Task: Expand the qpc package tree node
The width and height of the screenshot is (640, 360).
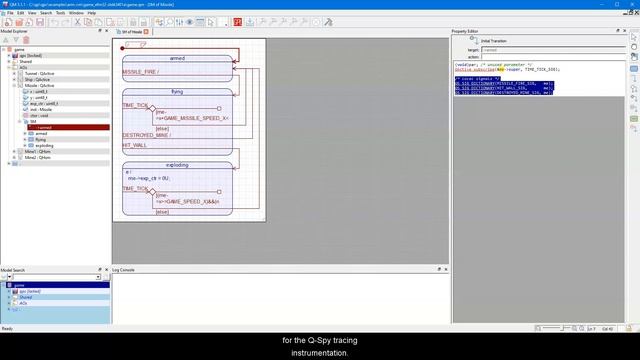Action: pyautogui.click(x=9, y=56)
